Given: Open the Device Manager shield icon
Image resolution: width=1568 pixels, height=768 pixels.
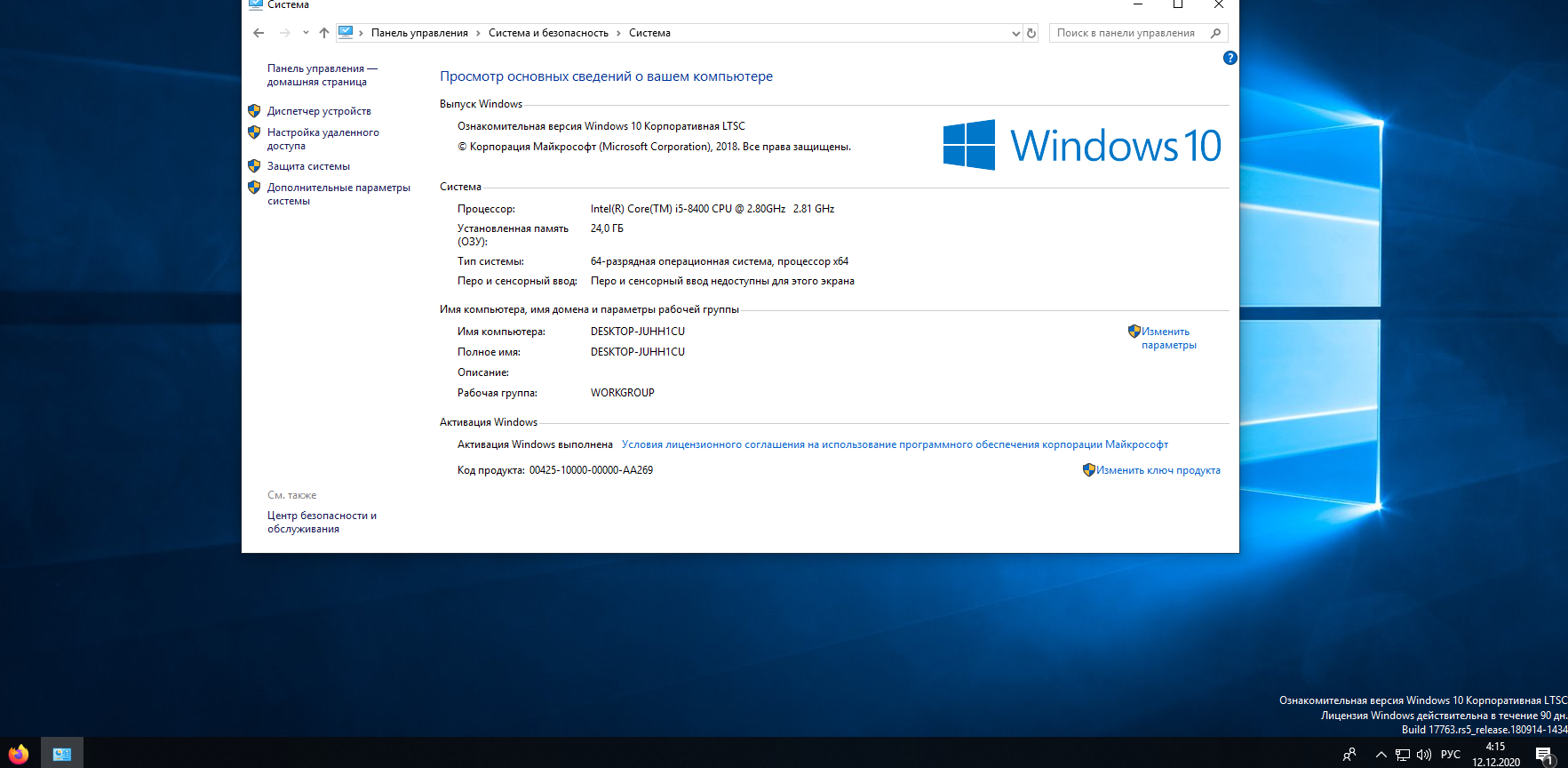Looking at the screenshot, I should coord(254,111).
